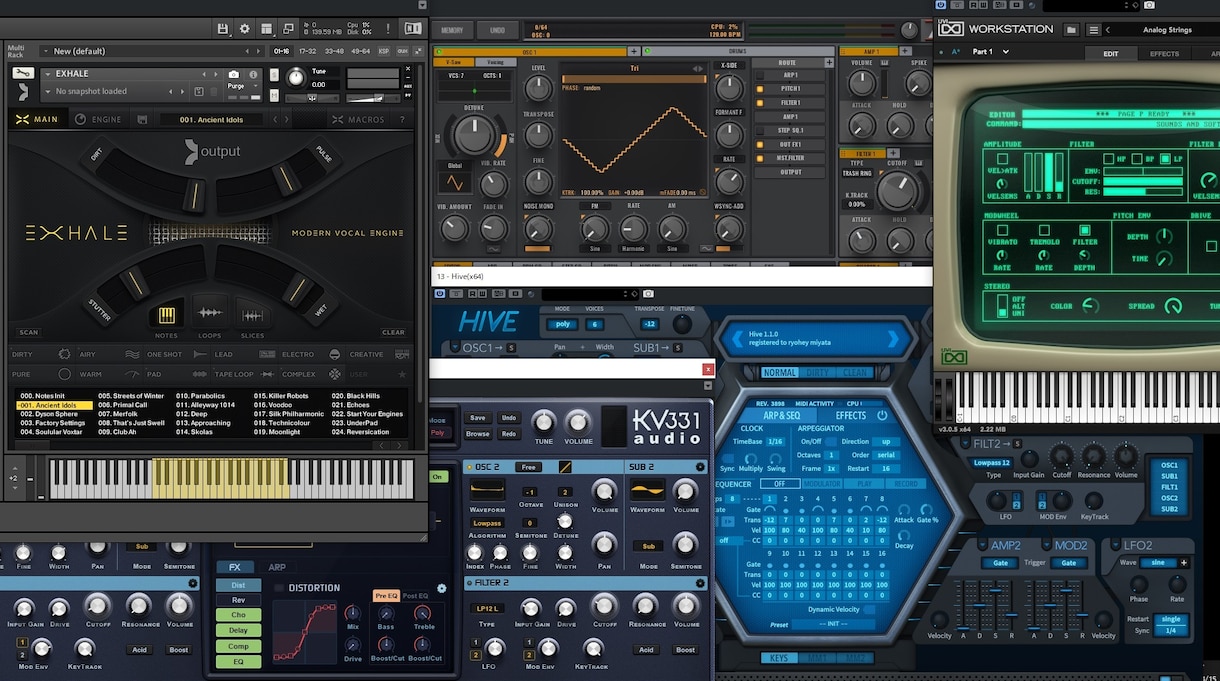Click the Kontakt save disk icon
The width and height of the screenshot is (1220, 681).
(x=224, y=29)
